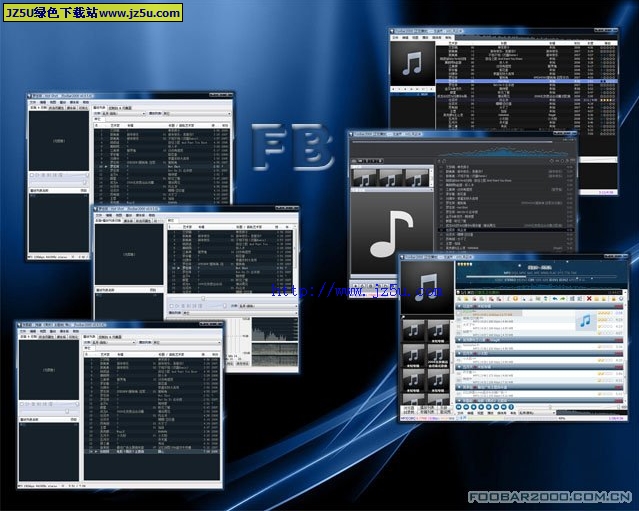Image resolution: width=639 pixels, height=511 pixels.
Task: Click the playlist scrollbar in bottom-right window
Action: [x=625, y=352]
